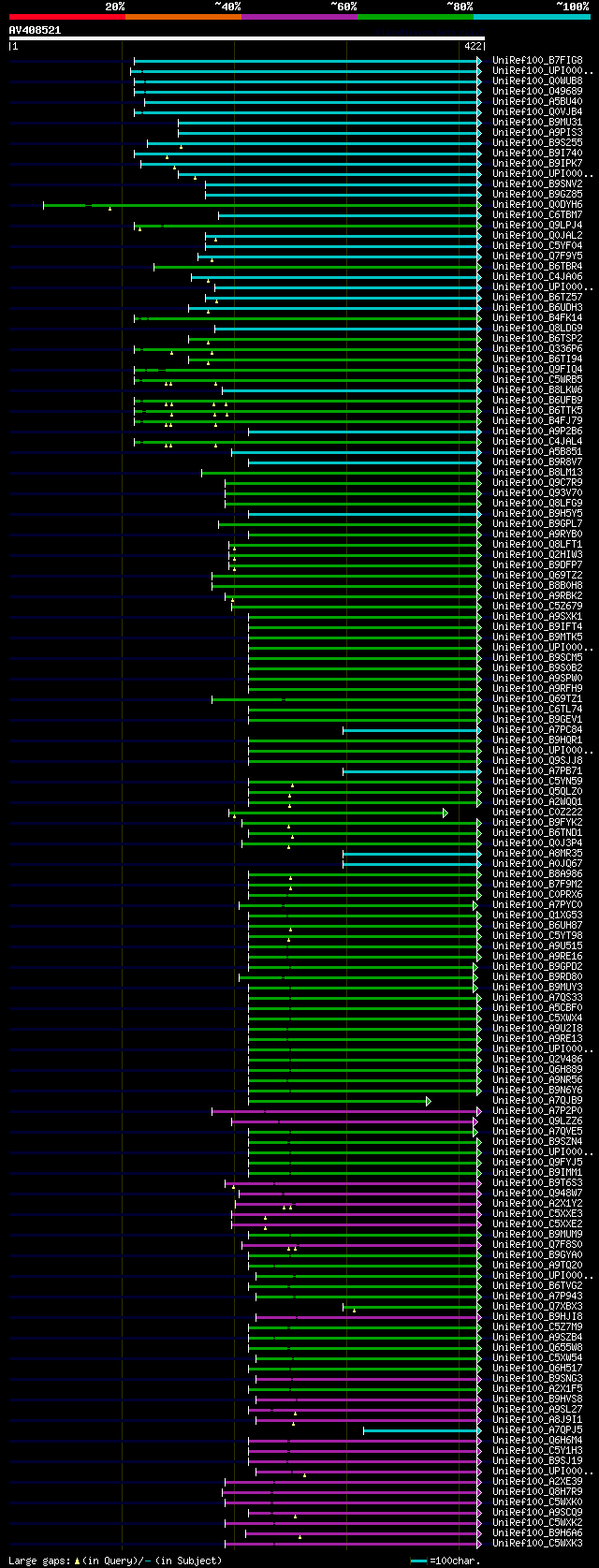Click the UniRef100_Q8H7R9 label
The height and width of the screenshot is (1568, 599).
(x=537, y=1492)
